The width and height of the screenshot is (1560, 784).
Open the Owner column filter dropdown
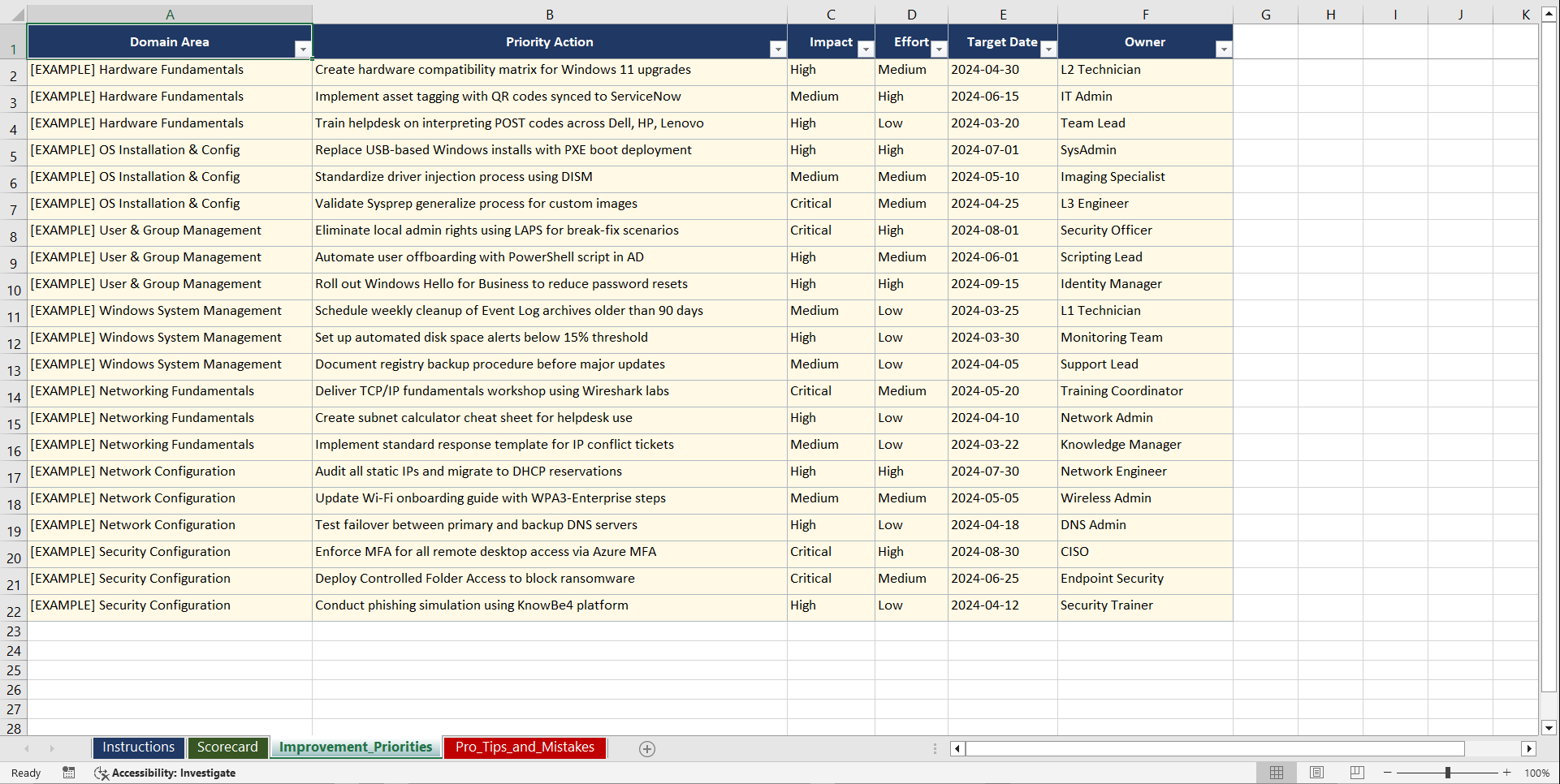tap(1224, 50)
